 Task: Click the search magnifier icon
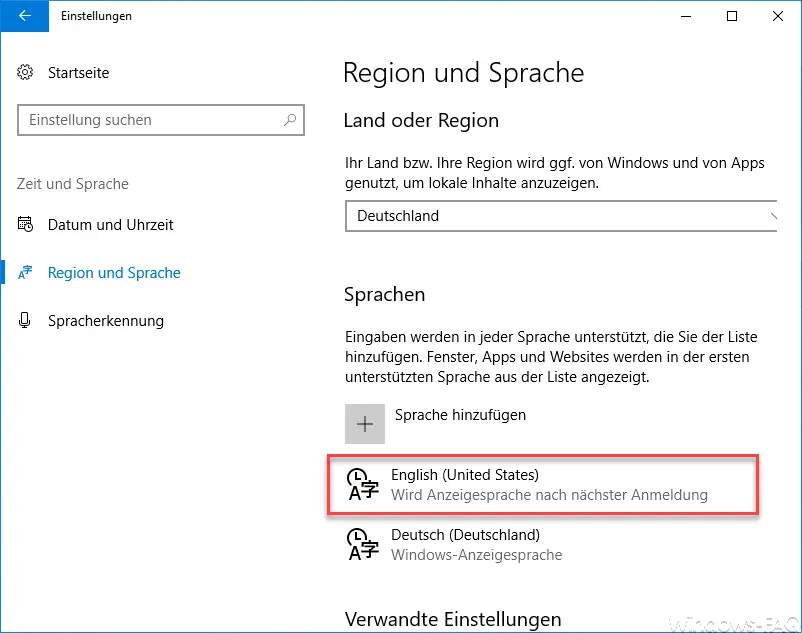(290, 120)
